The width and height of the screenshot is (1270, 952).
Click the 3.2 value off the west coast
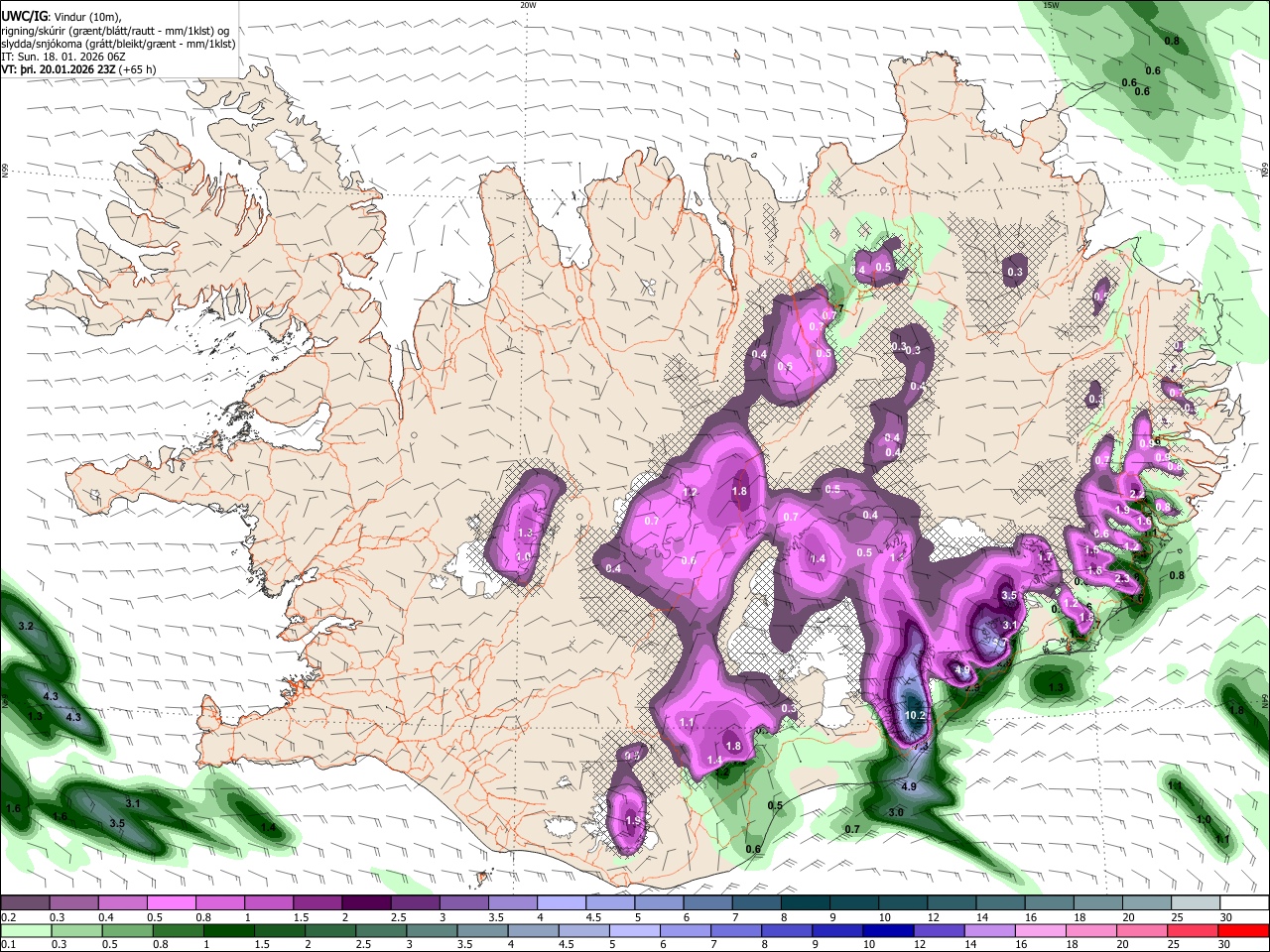pos(26,627)
